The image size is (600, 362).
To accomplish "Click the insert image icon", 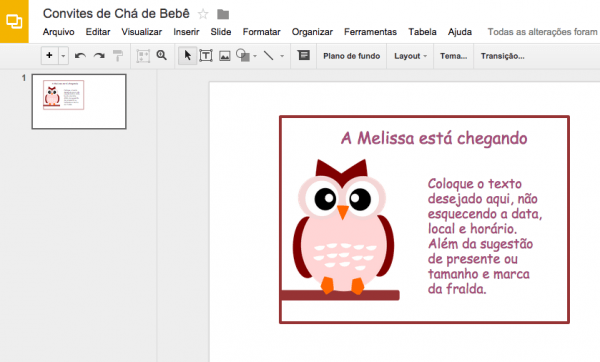I will [225, 56].
